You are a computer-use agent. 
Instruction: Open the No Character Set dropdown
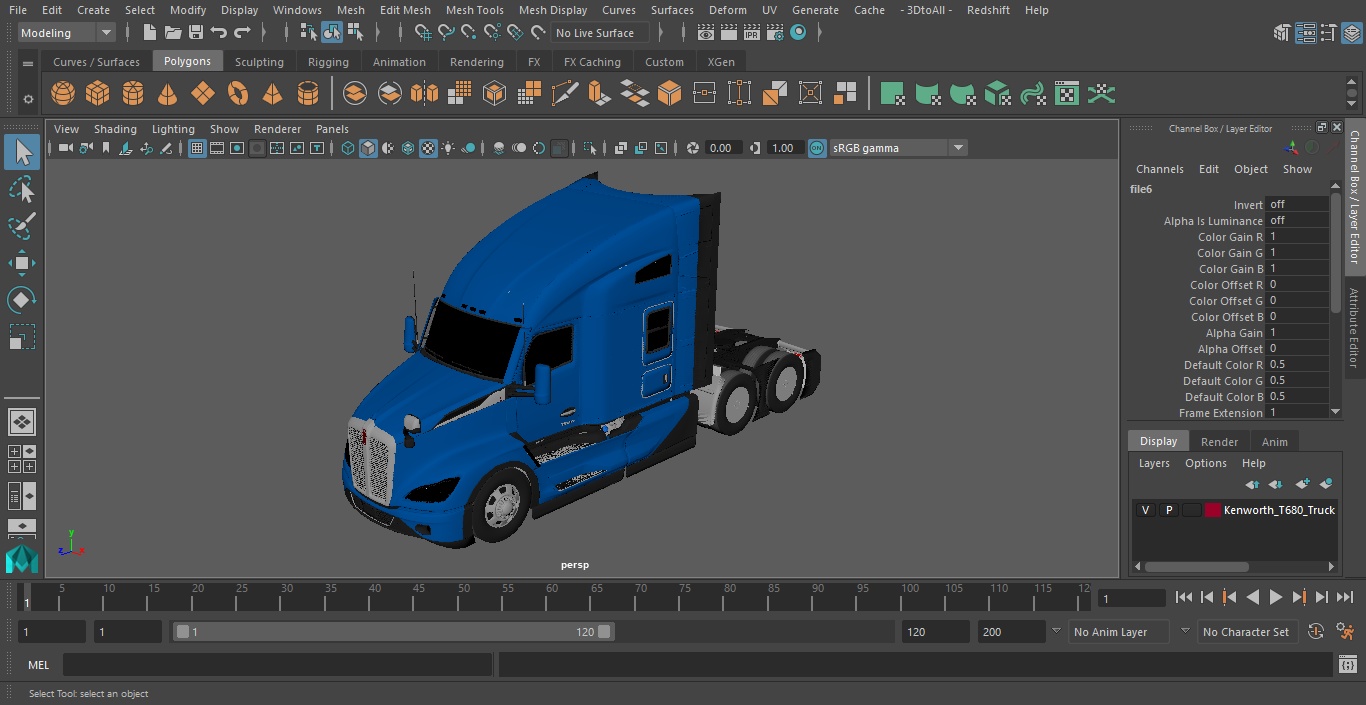point(1246,632)
